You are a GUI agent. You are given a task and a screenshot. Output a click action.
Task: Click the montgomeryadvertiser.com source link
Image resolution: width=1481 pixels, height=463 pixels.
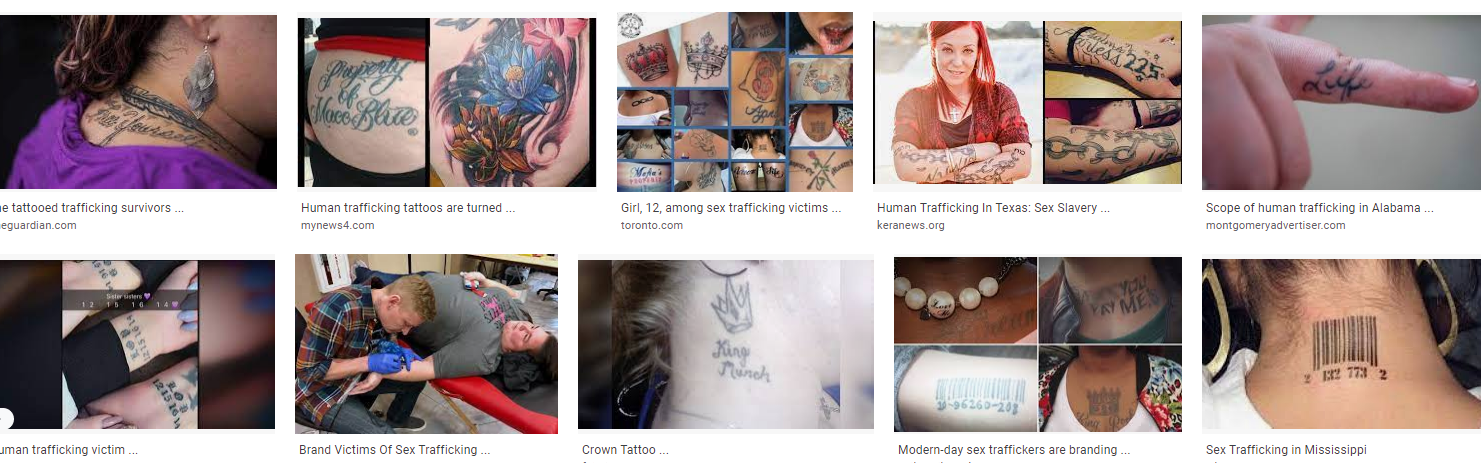click(x=1276, y=225)
